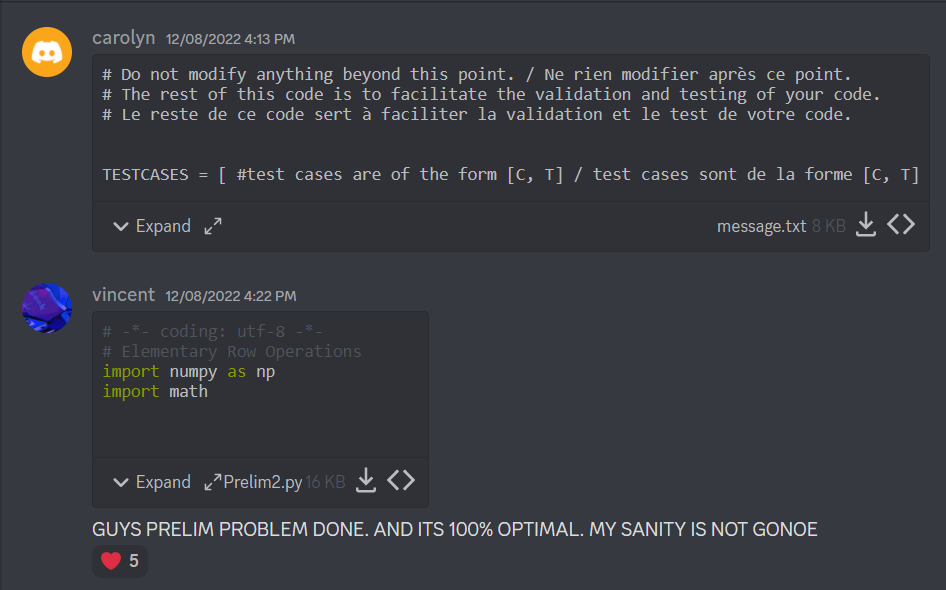Screen dimensions: 946x590
Task: Download the message.txt attachment
Action: click(x=865, y=224)
